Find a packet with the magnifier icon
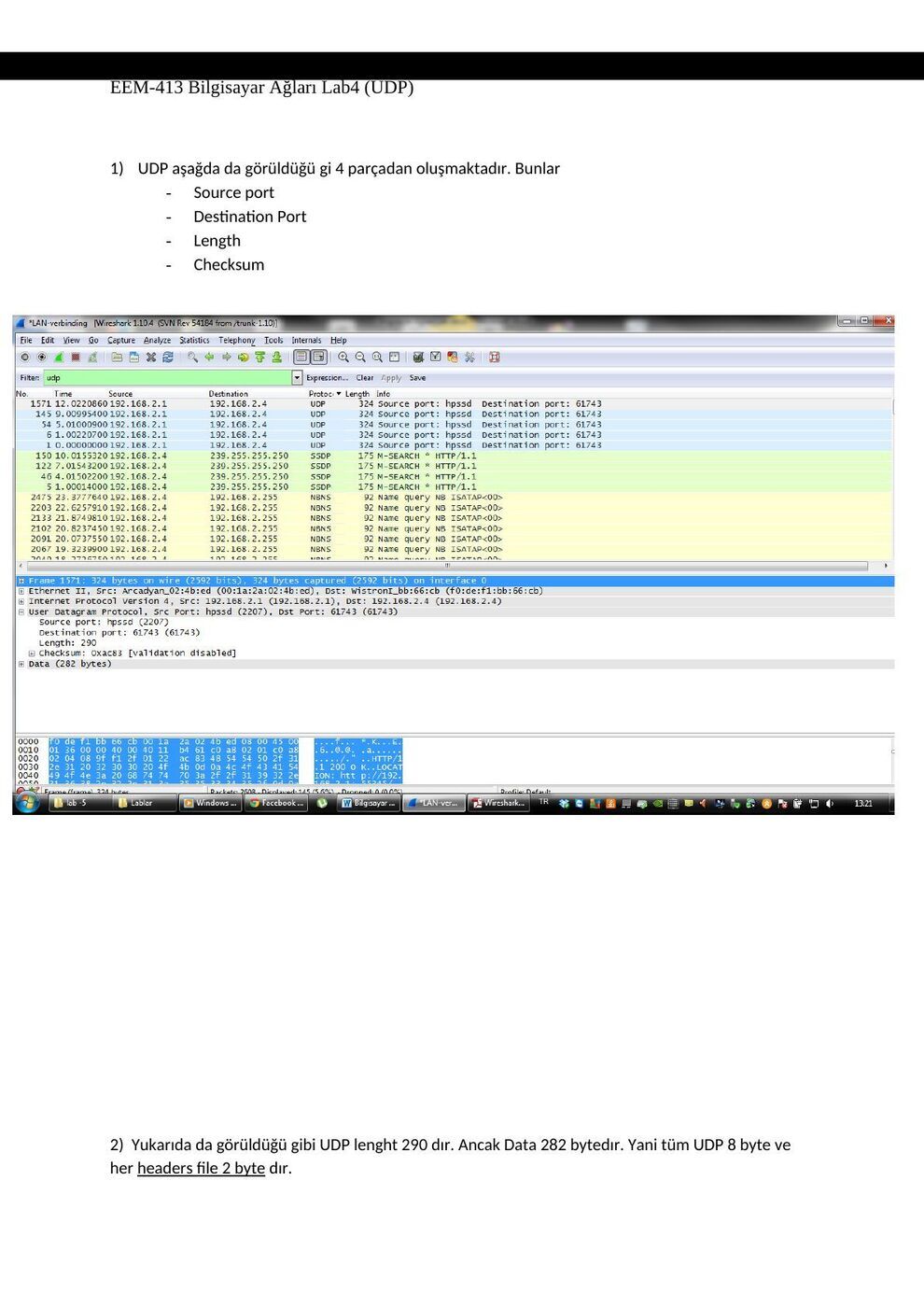 click(x=192, y=358)
